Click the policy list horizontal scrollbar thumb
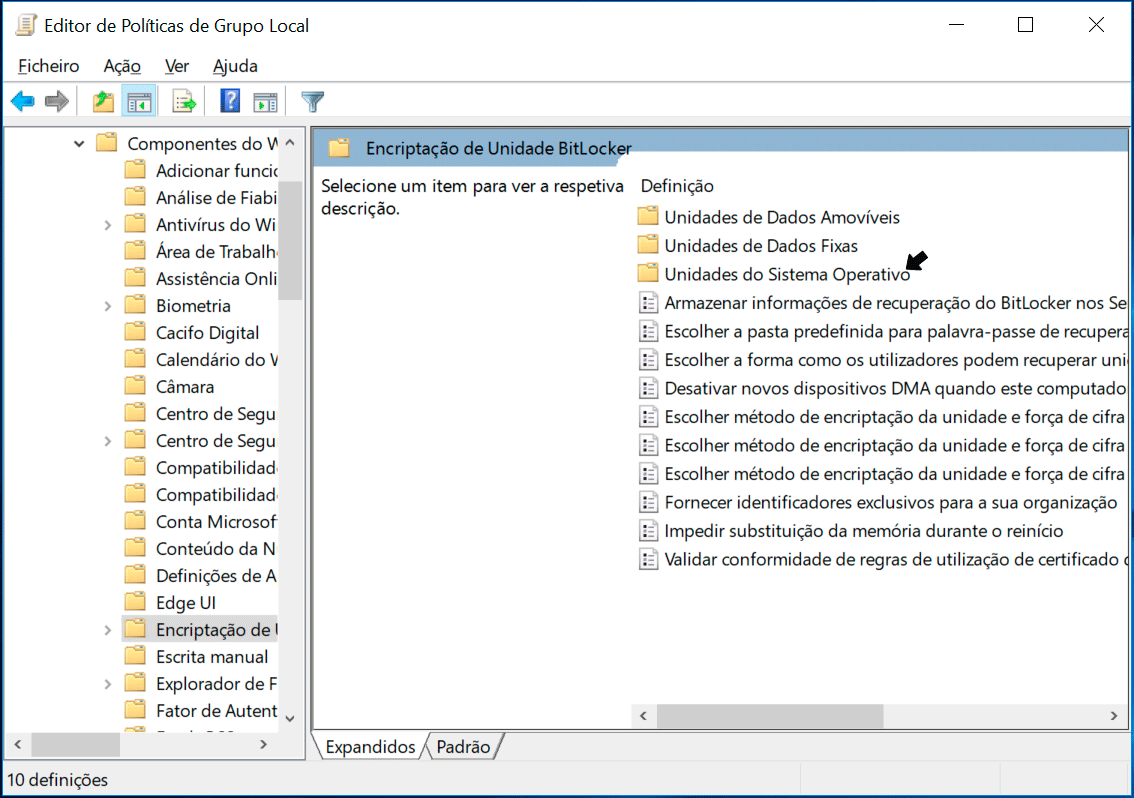This screenshot has width=1134, height=798. 770,716
